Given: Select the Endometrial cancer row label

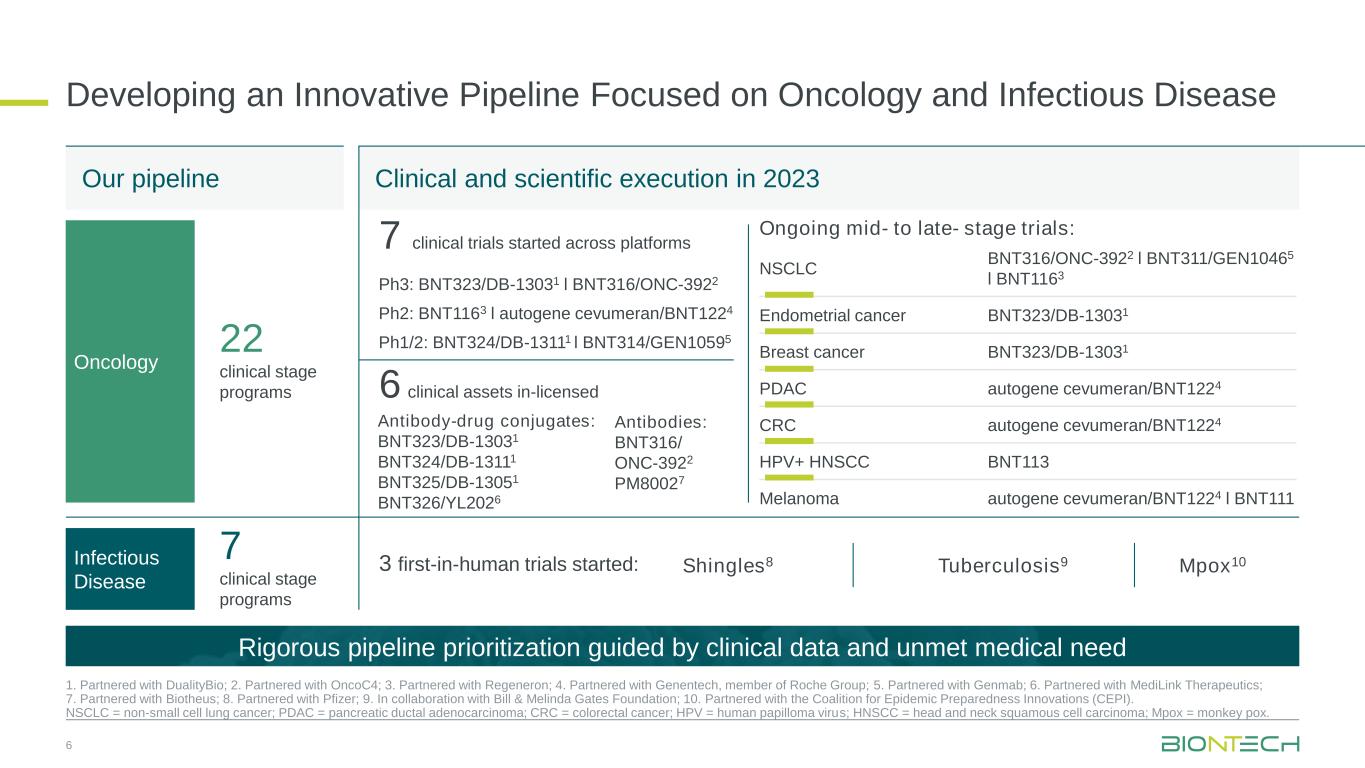Looking at the screenshot, I should pos(832,316).
